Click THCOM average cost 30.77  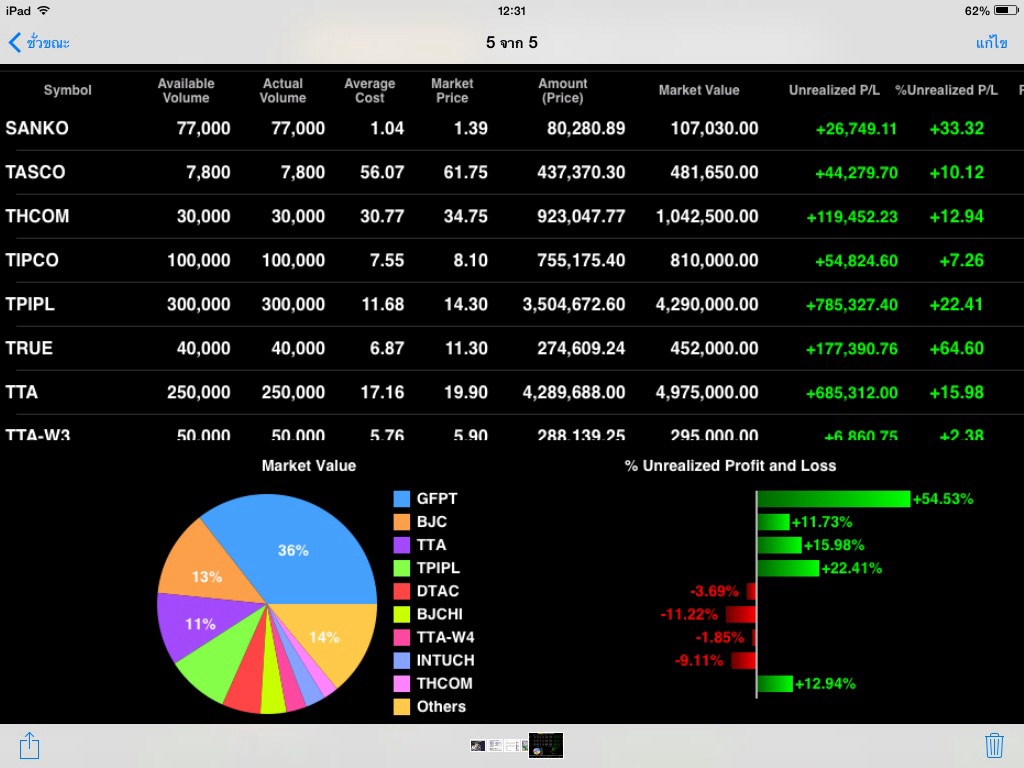click(382, 216)
